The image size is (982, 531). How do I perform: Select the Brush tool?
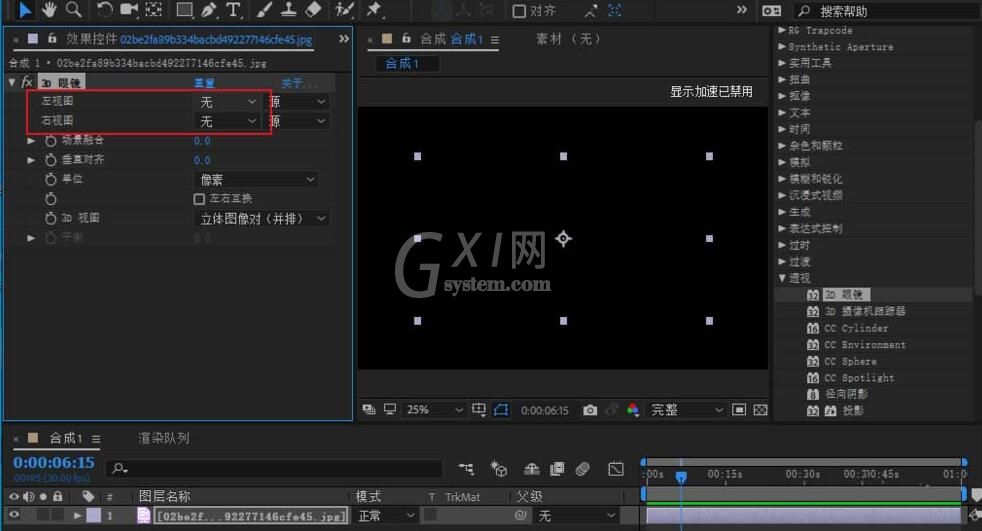click(264, 9)
